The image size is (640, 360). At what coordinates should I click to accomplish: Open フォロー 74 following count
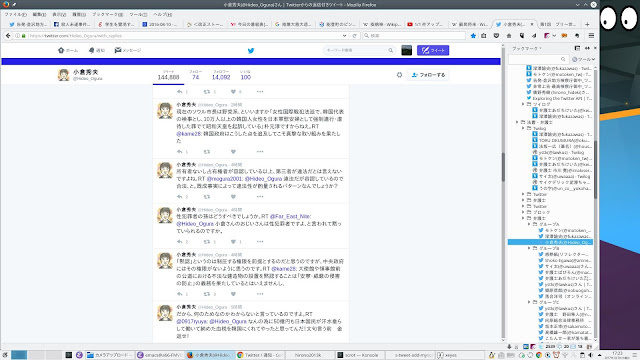tap(196, 75)
